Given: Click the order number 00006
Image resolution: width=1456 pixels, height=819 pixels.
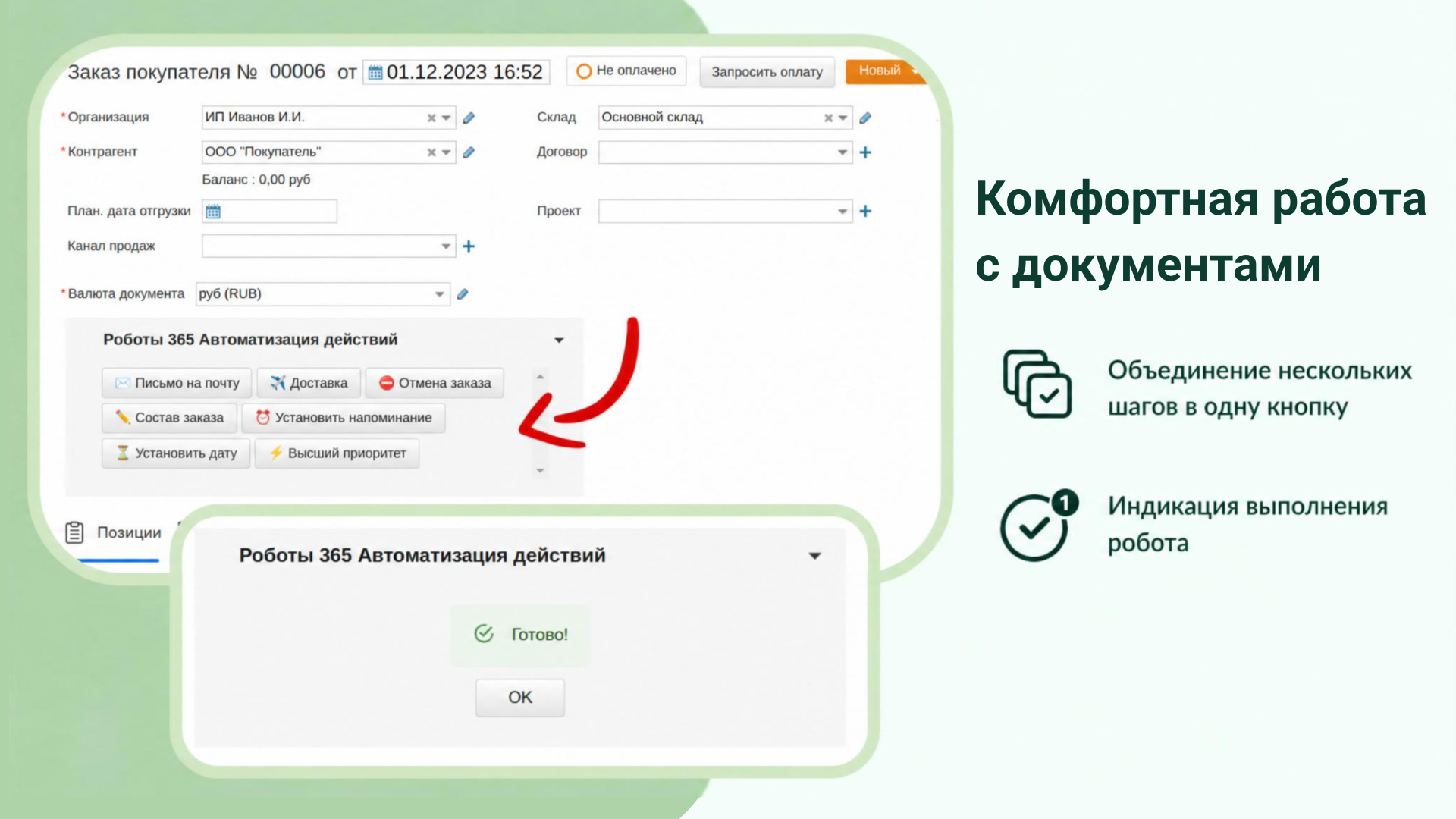Looking at the screenshot, I should tap(297, 72).
